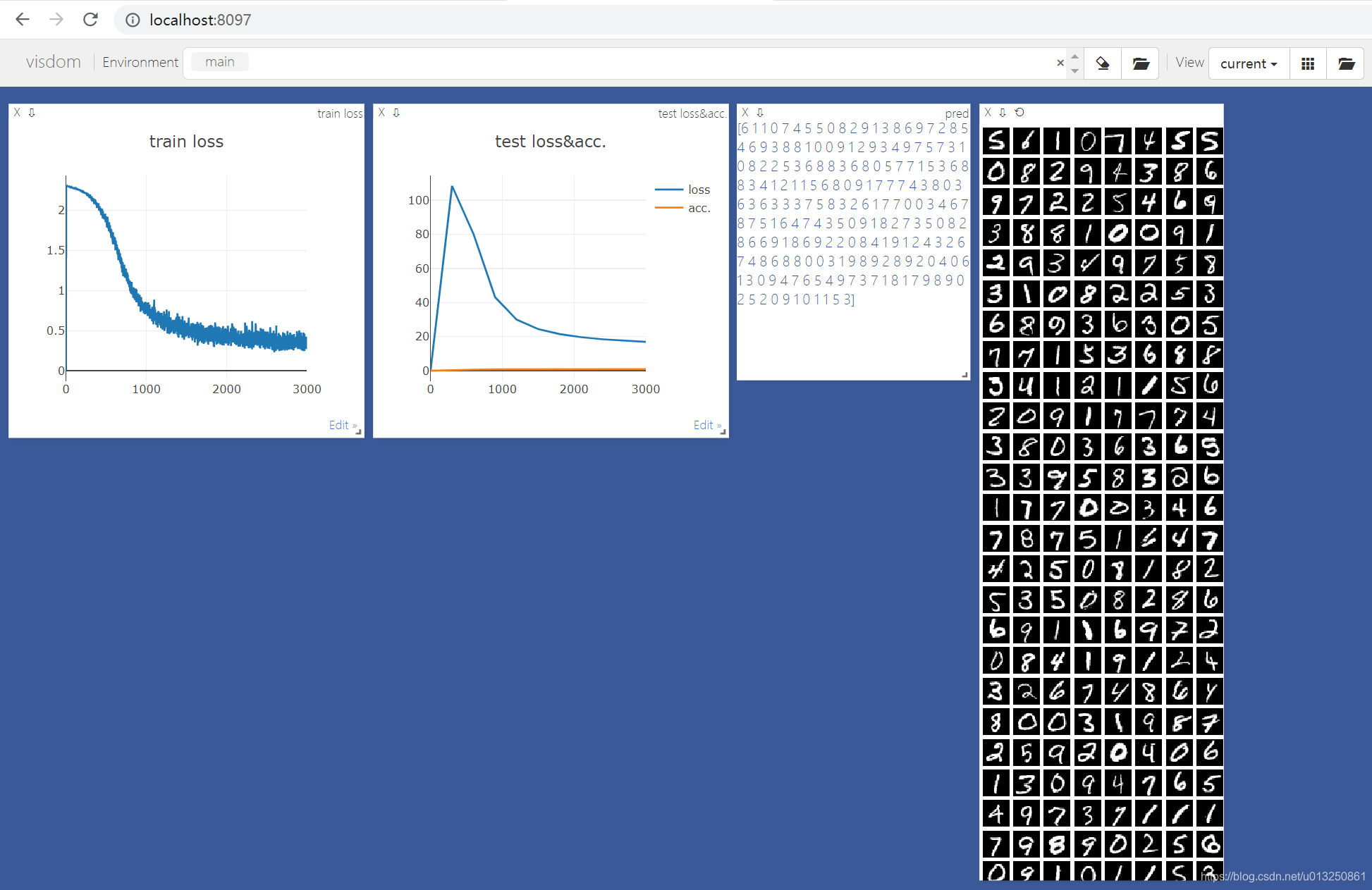1372x890 pixels.
Task: Click the browser reload button
Action: click(x=90, y=20)
